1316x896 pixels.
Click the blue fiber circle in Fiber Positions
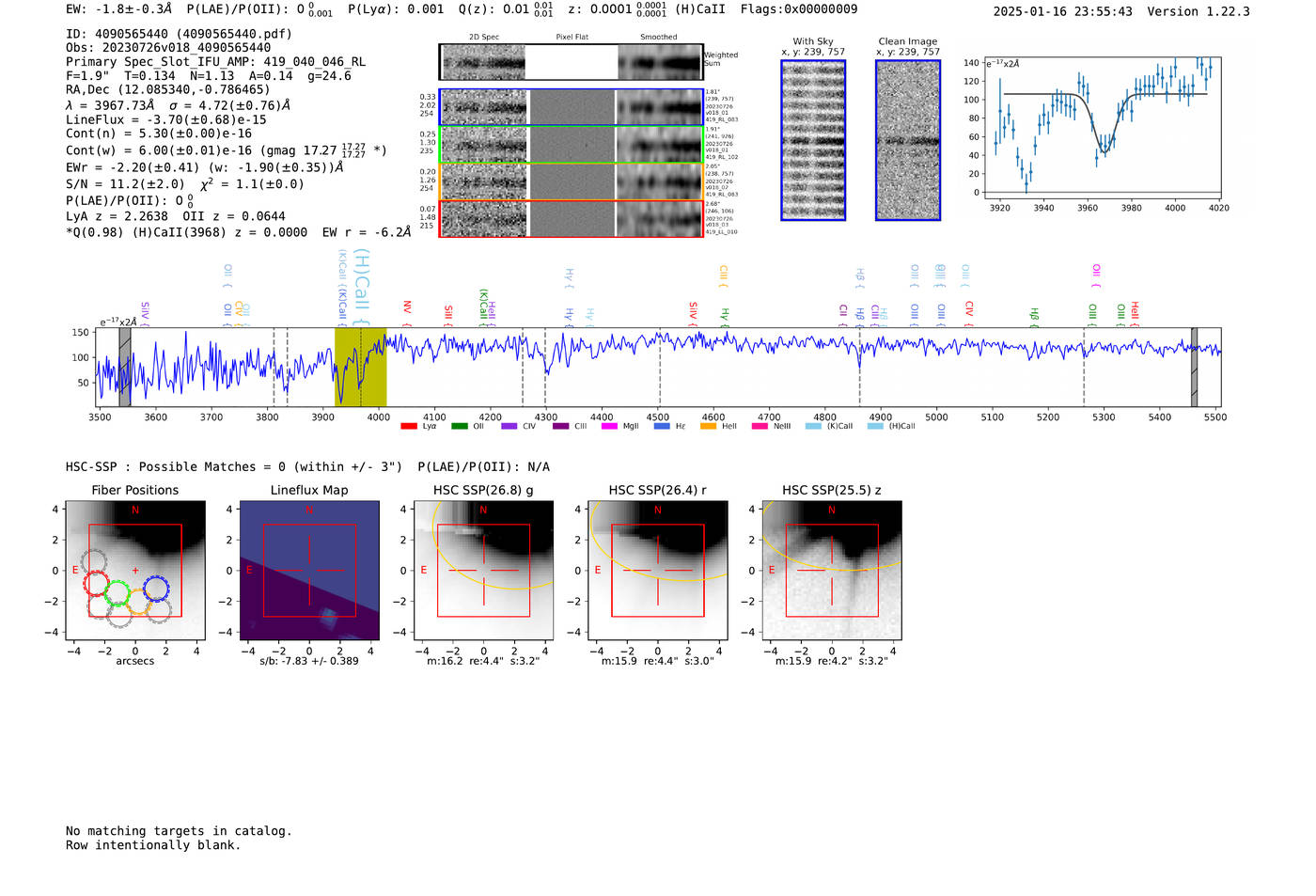tap(156, 589)
